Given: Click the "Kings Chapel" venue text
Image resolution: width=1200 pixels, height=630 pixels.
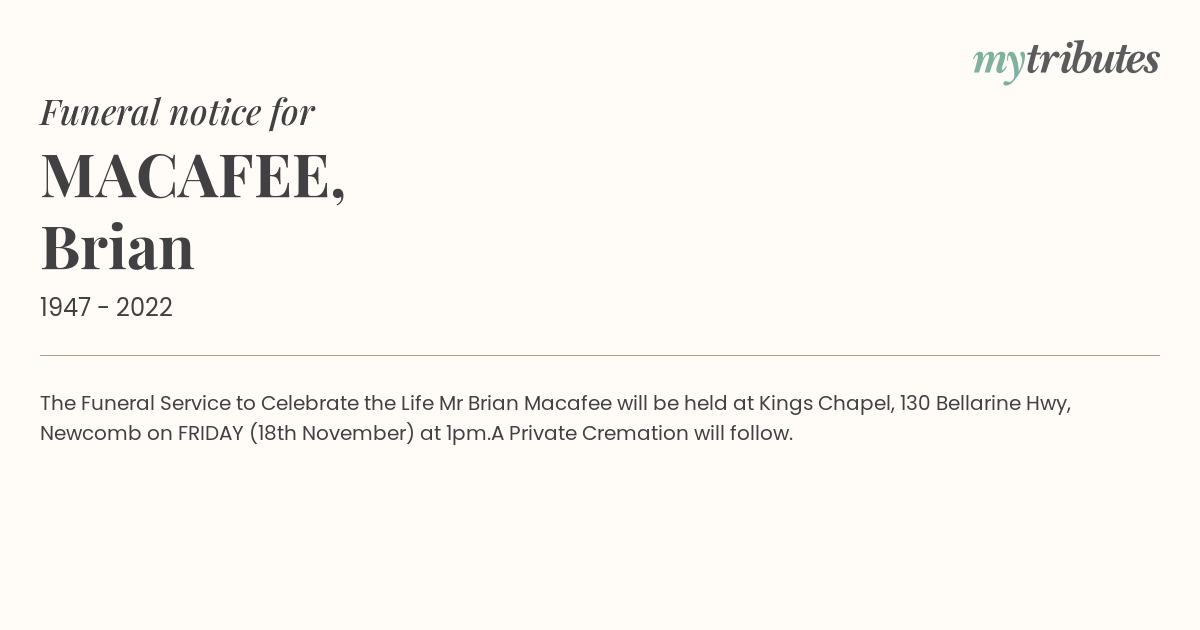Looking at the screenshot, I should (x=826, y=404).
